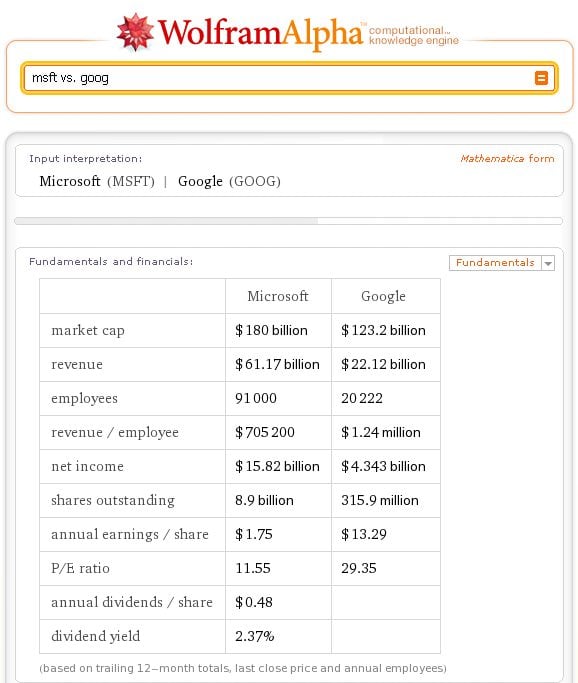578x683 pixels.
Task: Click the WolframAlpha wordmark title
Action: pyautogui.click(x=260, y=33)
